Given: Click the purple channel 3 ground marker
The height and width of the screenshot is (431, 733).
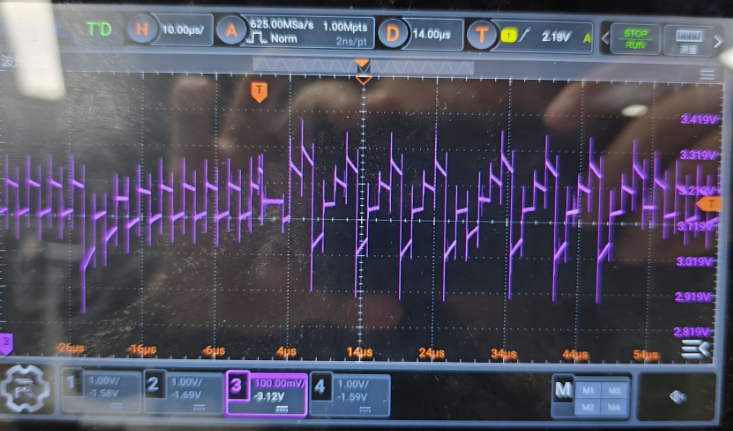Looking at the screenshot, I should pos(7,342).
